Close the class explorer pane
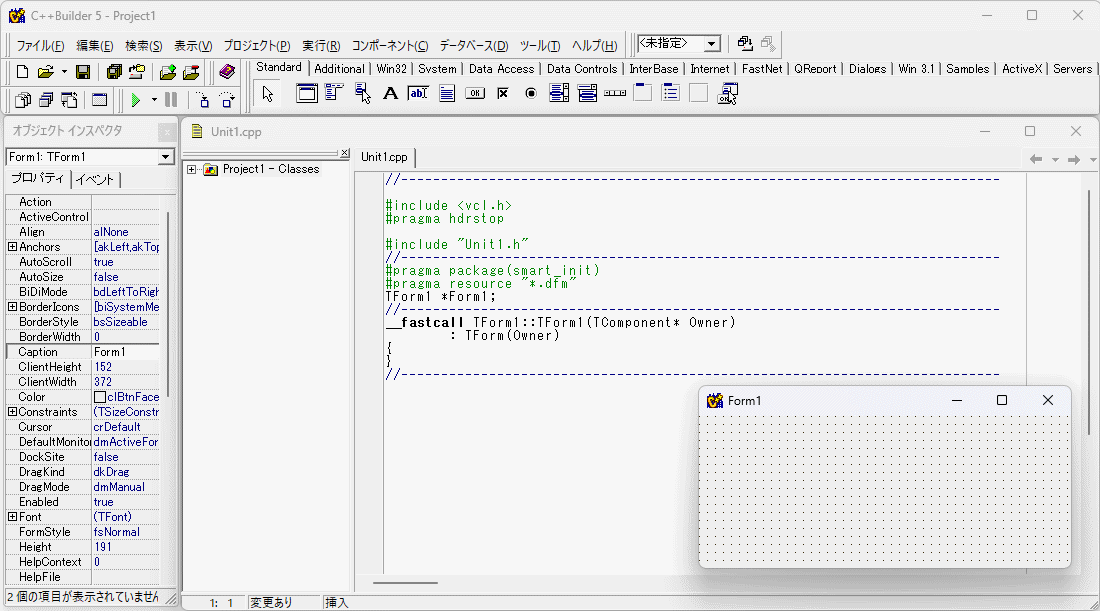1100x611 pixels. pyautogui.click(x=344, y=153)
